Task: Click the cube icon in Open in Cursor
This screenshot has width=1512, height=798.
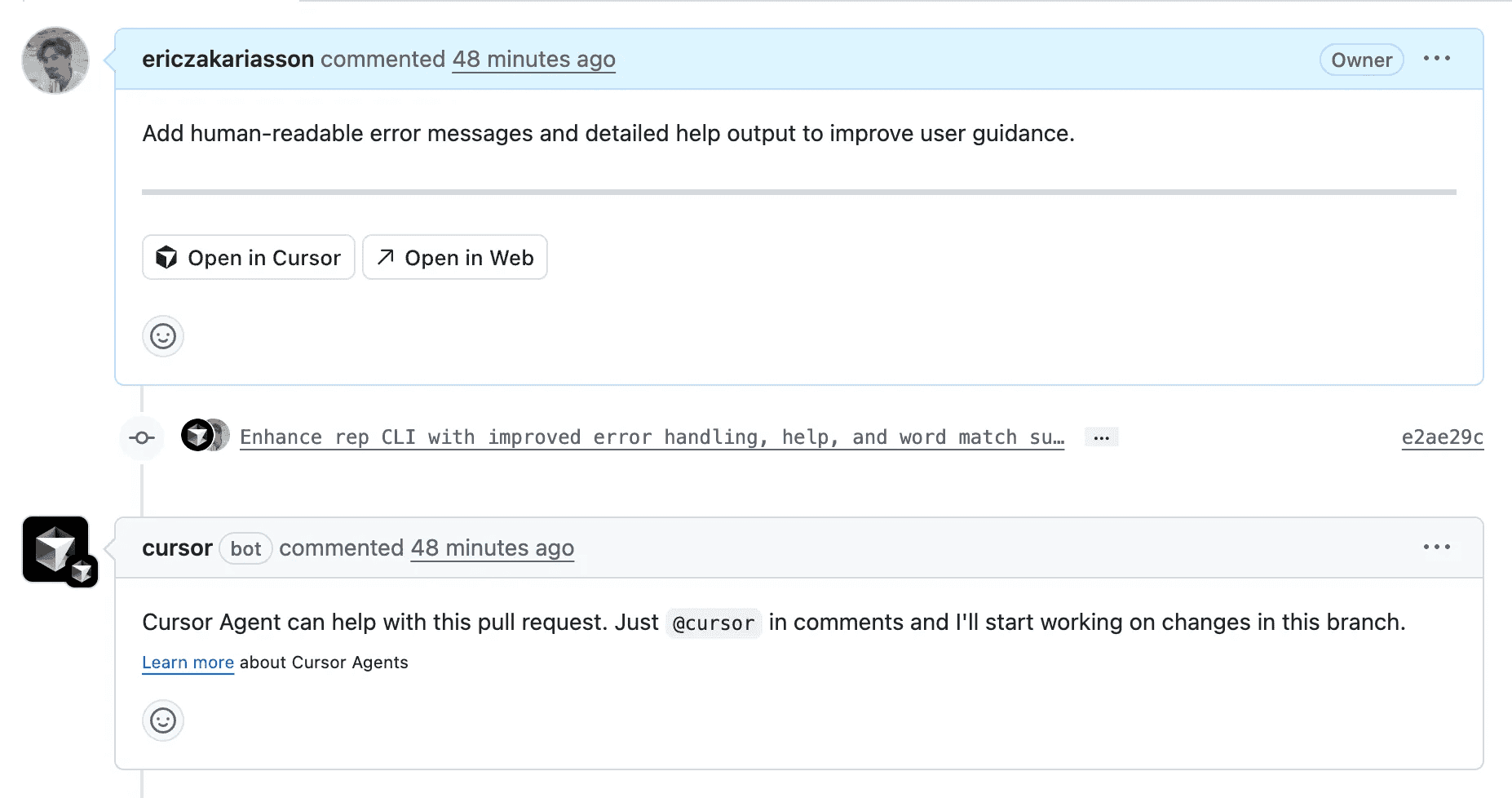Action: (x=166, y=258)
